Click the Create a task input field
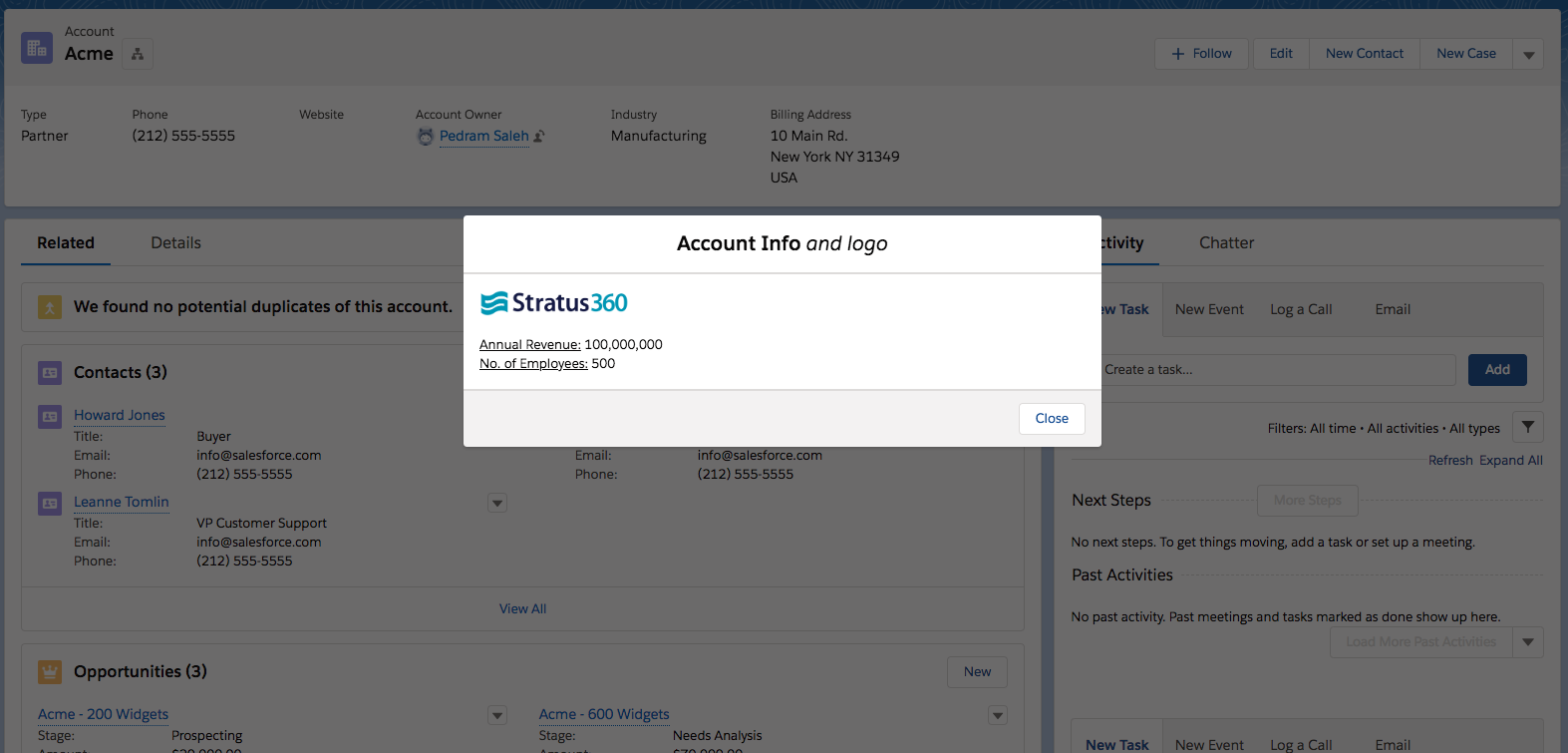The image size is (1568, 753). pyautogui.click(x=1276, y=370)
